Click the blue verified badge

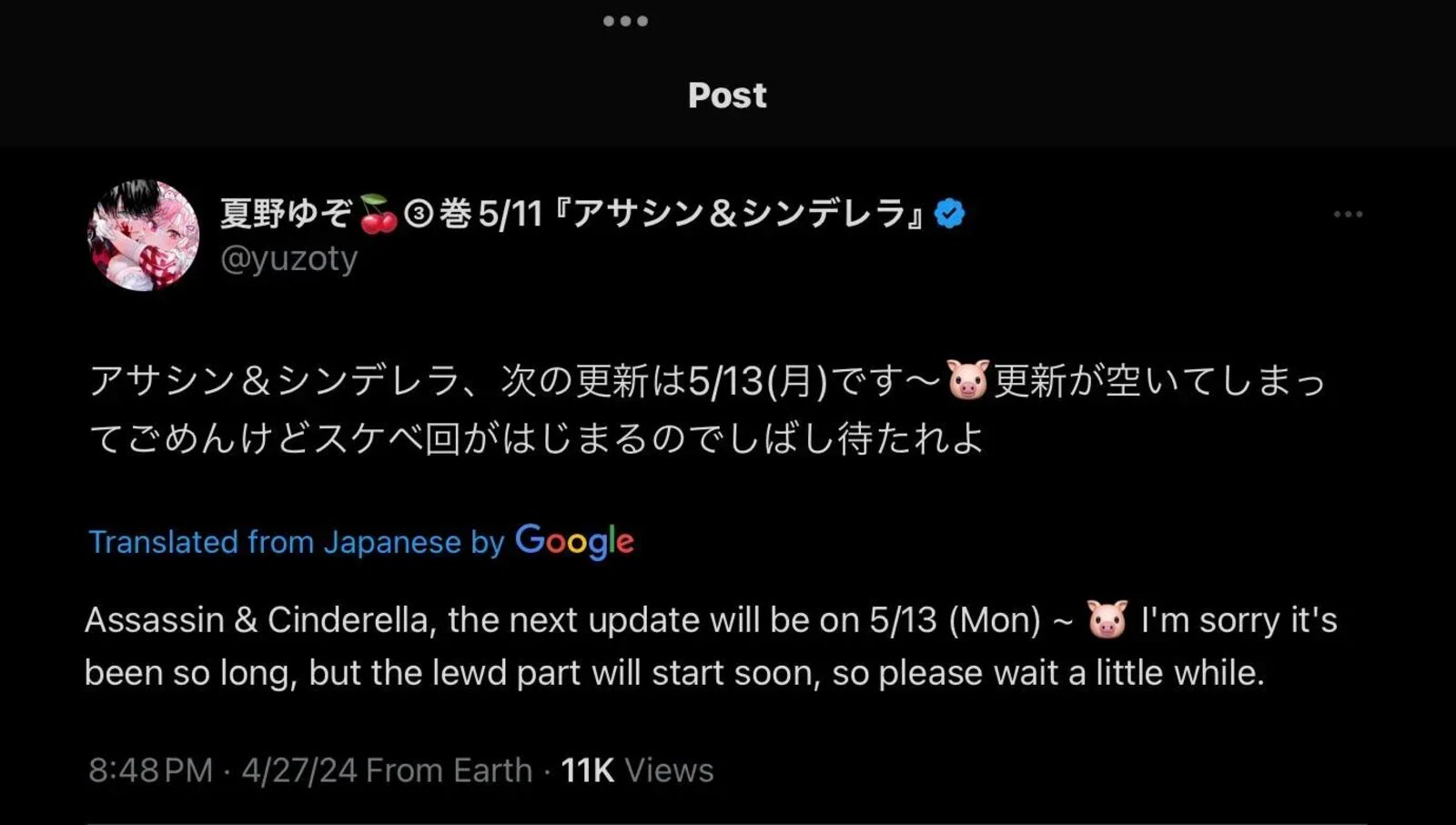950,214
